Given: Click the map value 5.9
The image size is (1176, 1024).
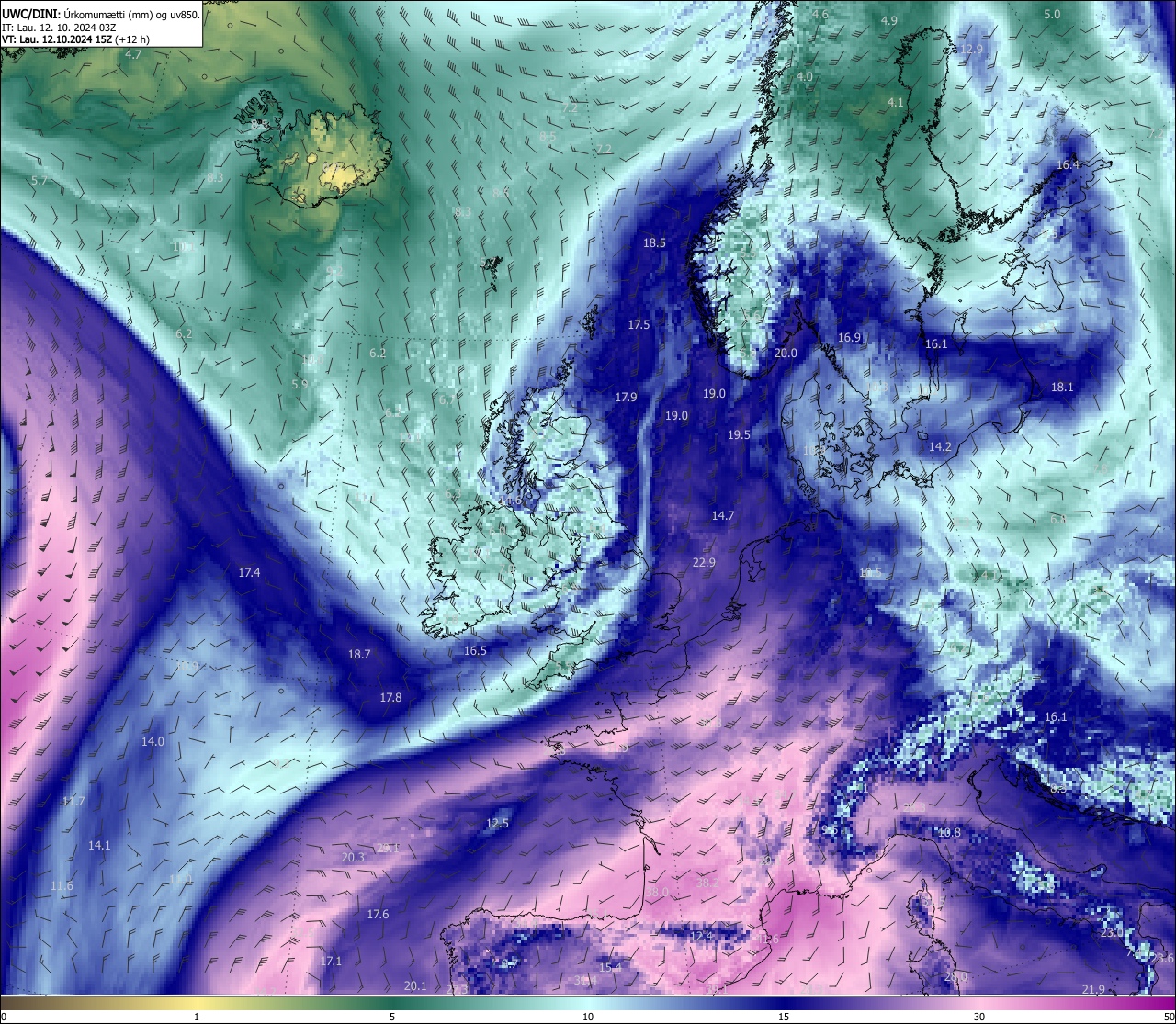Looking at the screenshot, I should point(300,385).
